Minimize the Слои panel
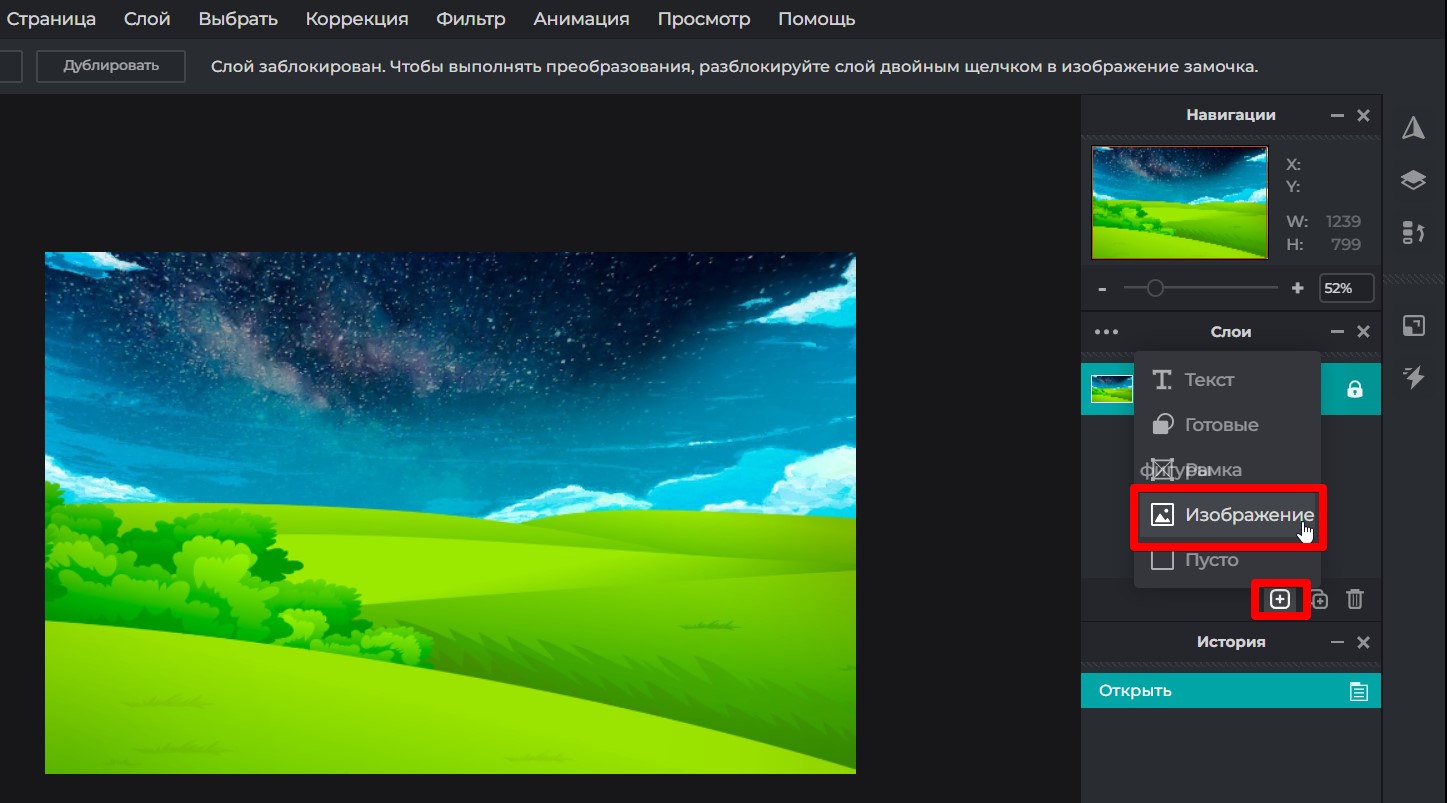 point(1337,332)
